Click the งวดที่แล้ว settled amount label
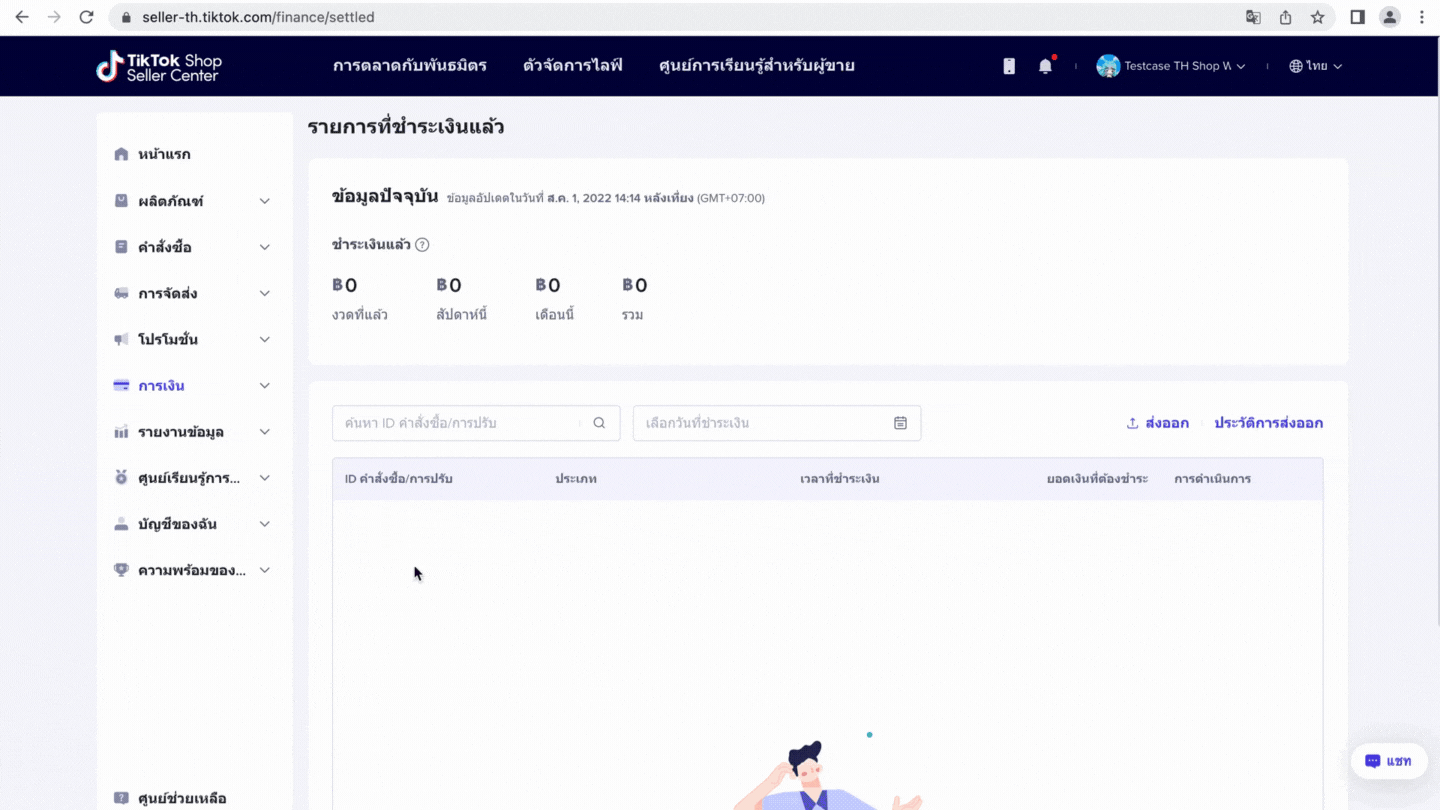1440x810 pixels. click(360, 315)
